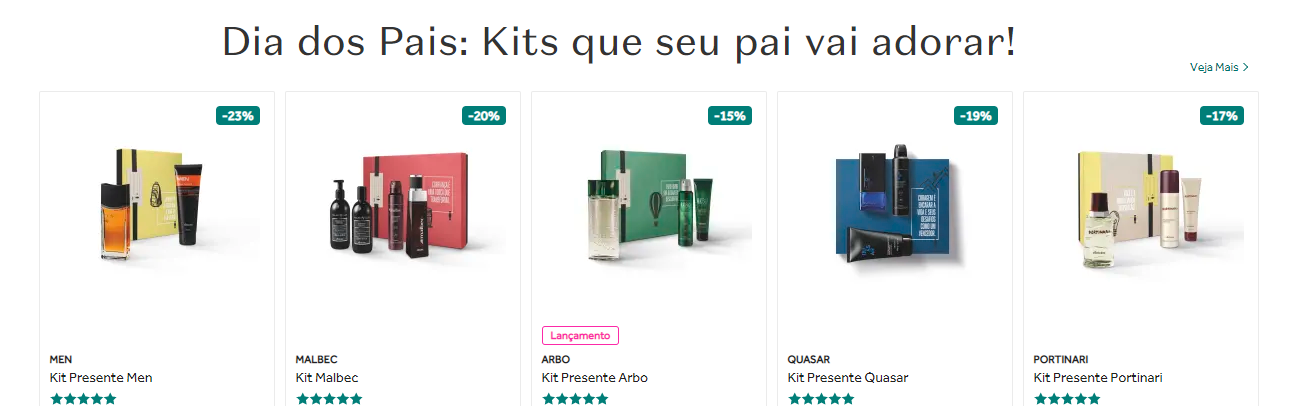Viewport: 1313px width, 406px height.
Task: Select the -15% discount badge
Action: pos(730,116)
